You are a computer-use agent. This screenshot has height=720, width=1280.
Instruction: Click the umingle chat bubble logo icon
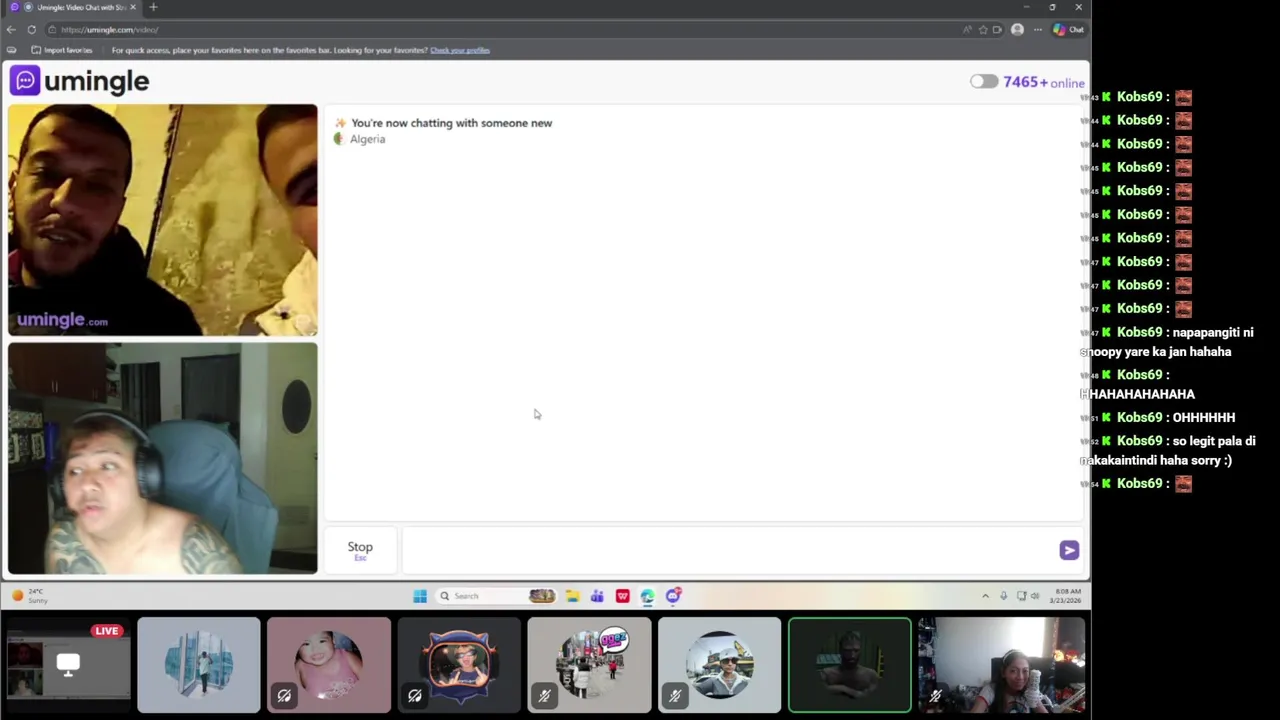(25, 80)
